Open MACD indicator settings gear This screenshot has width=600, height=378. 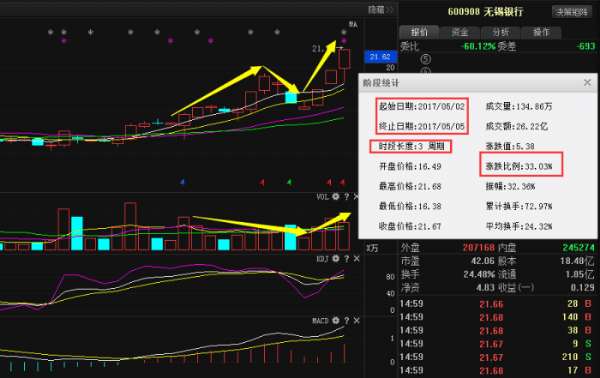[x=336, y=321]
